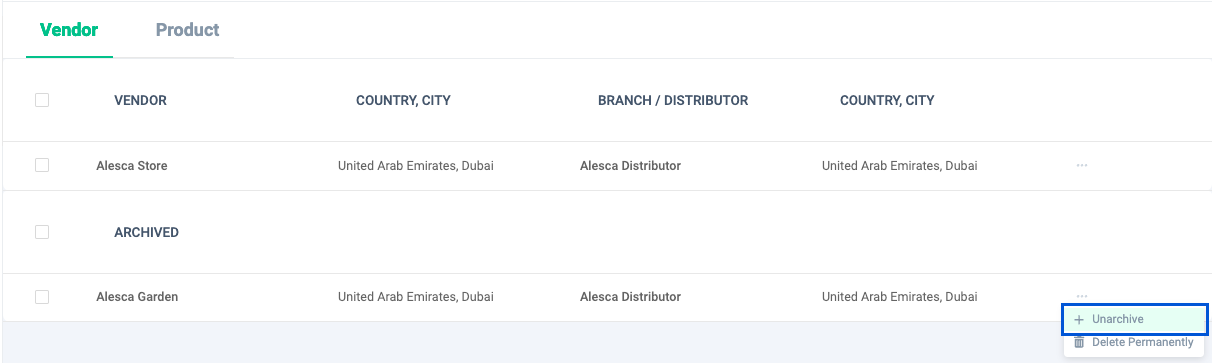Image resolution: width=1212 pixels, height=363 pixels.
Task: Click Alesca Distributor in the Alesca Garden row
Action: (x=630, y=297)
